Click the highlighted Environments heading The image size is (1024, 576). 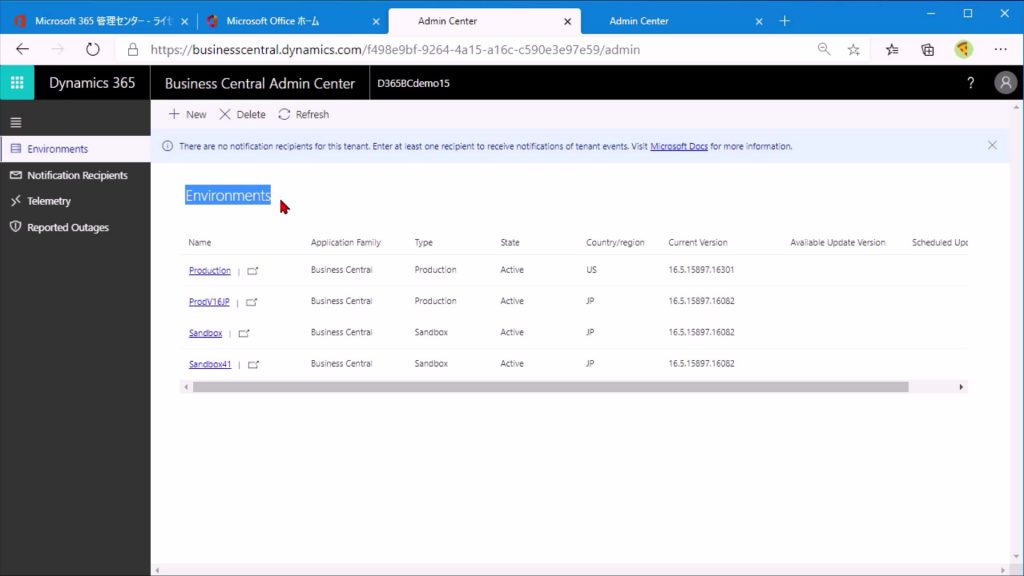click(228, 195)
